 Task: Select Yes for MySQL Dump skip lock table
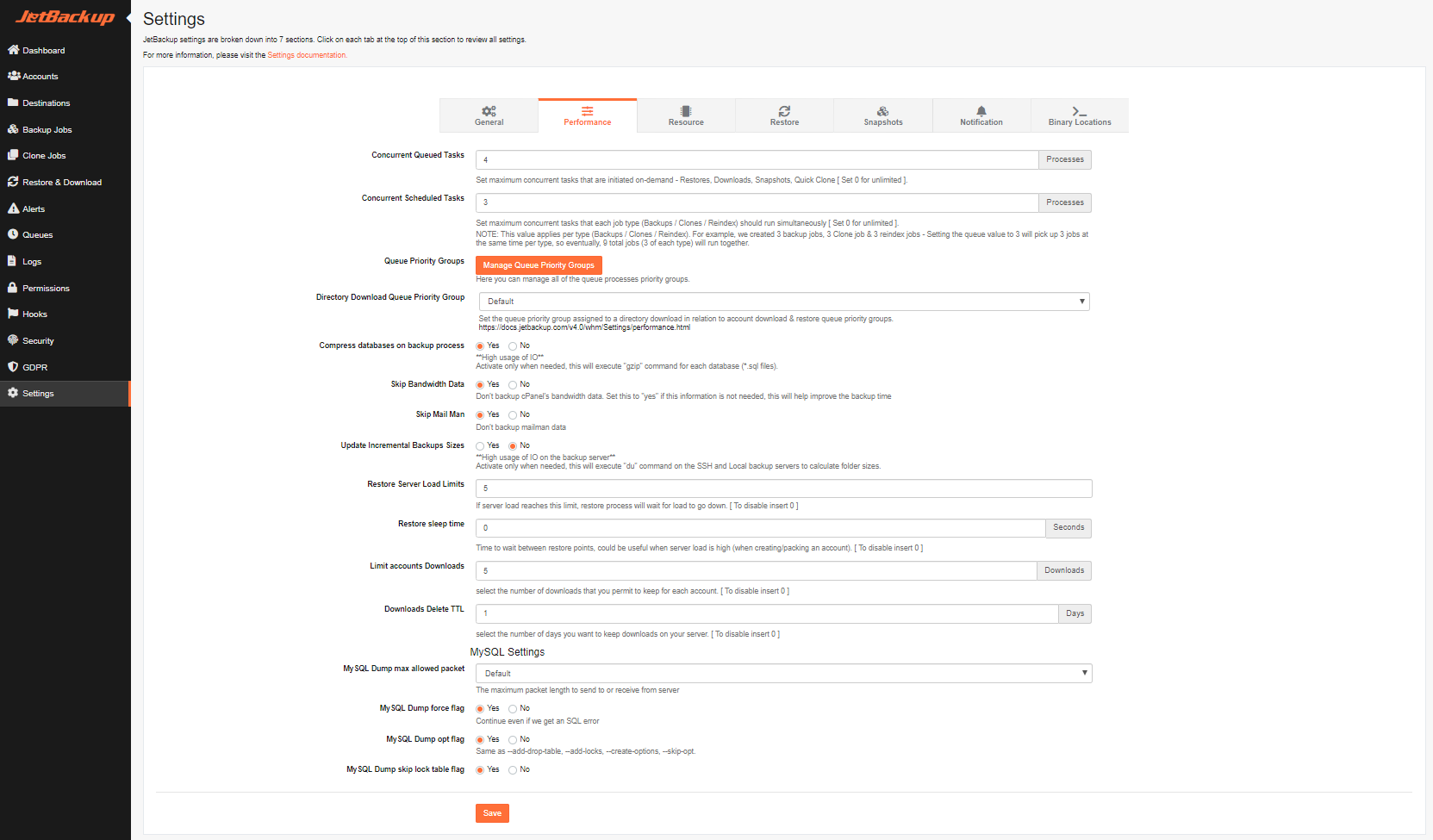[480, 770]
